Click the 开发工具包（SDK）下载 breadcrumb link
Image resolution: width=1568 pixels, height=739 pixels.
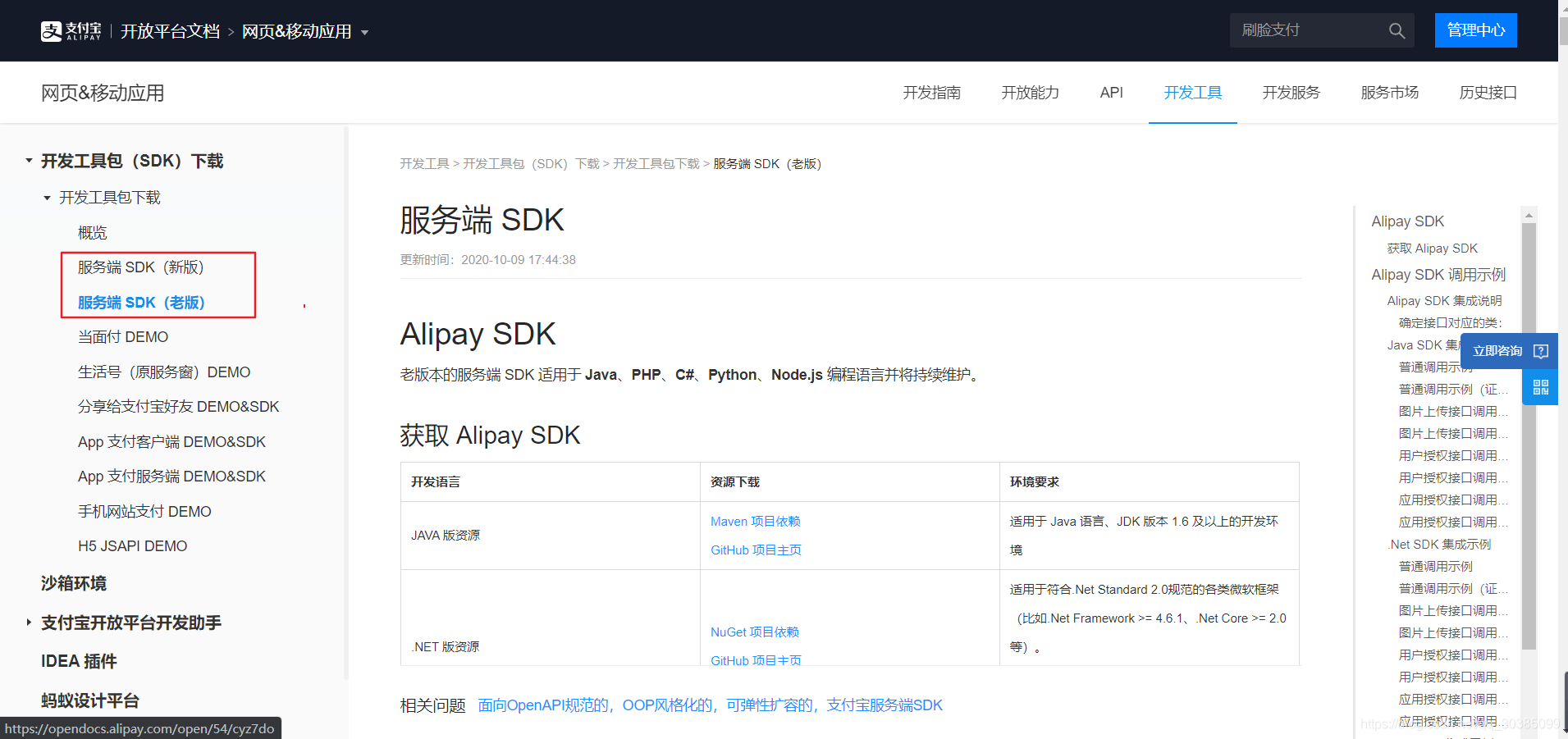(531, 164)
